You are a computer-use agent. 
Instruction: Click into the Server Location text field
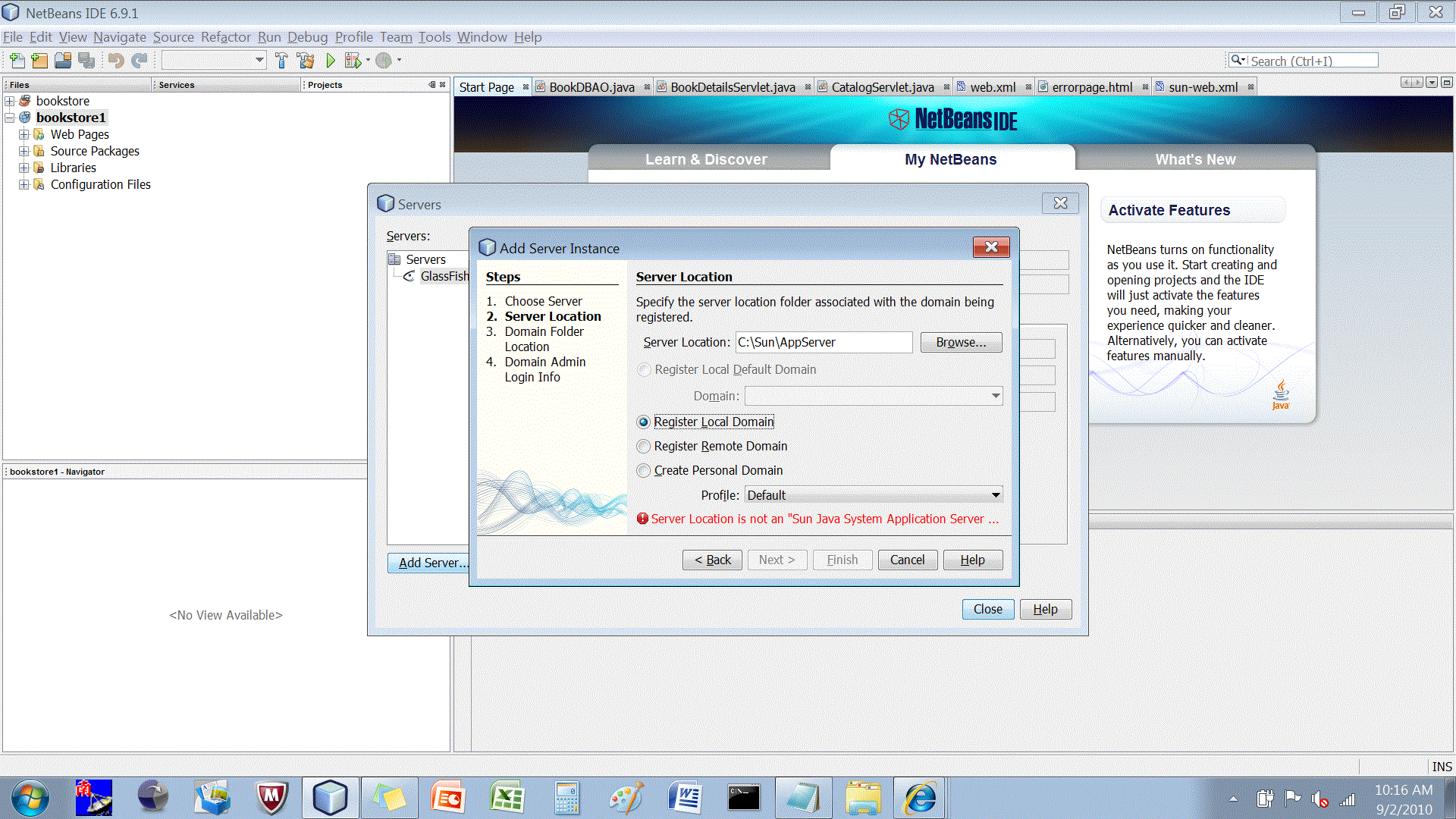tap(824, 343)
